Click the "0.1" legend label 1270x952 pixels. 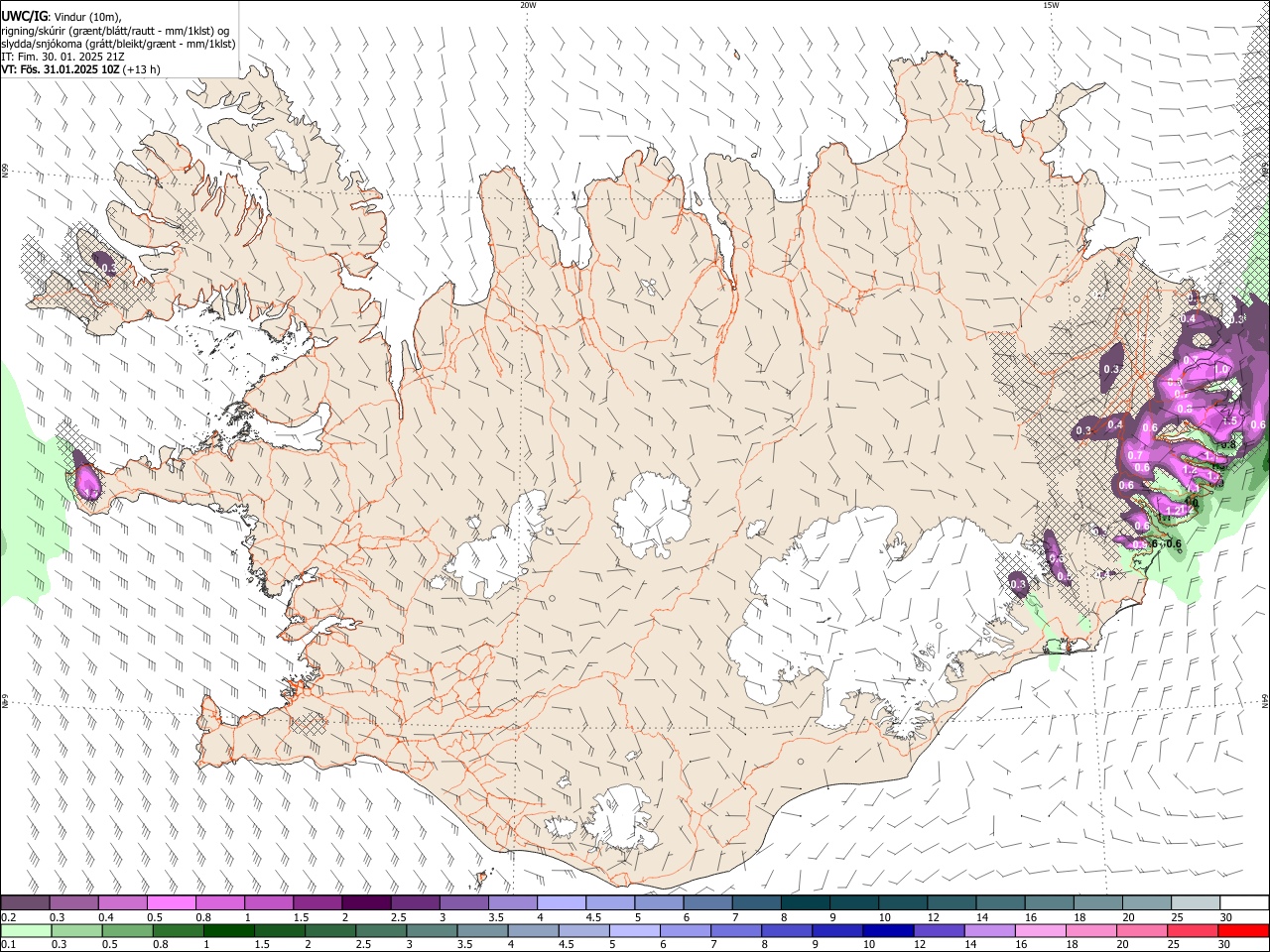click(8, 944)
